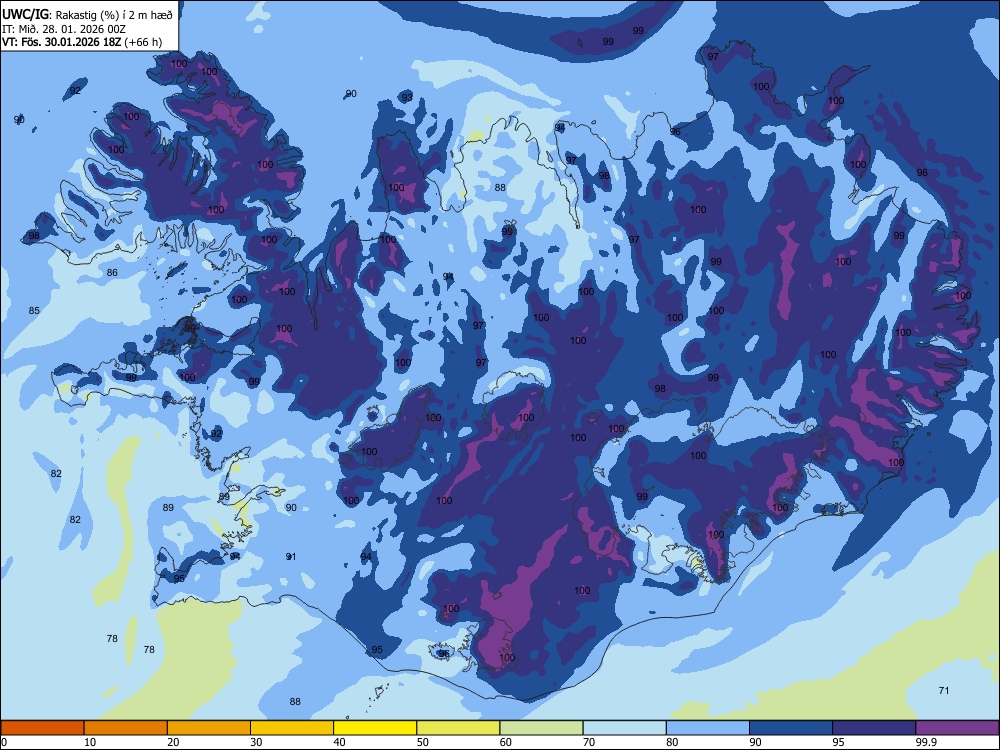Click the '93' humidity value on the map

click(x=407, y=98)
